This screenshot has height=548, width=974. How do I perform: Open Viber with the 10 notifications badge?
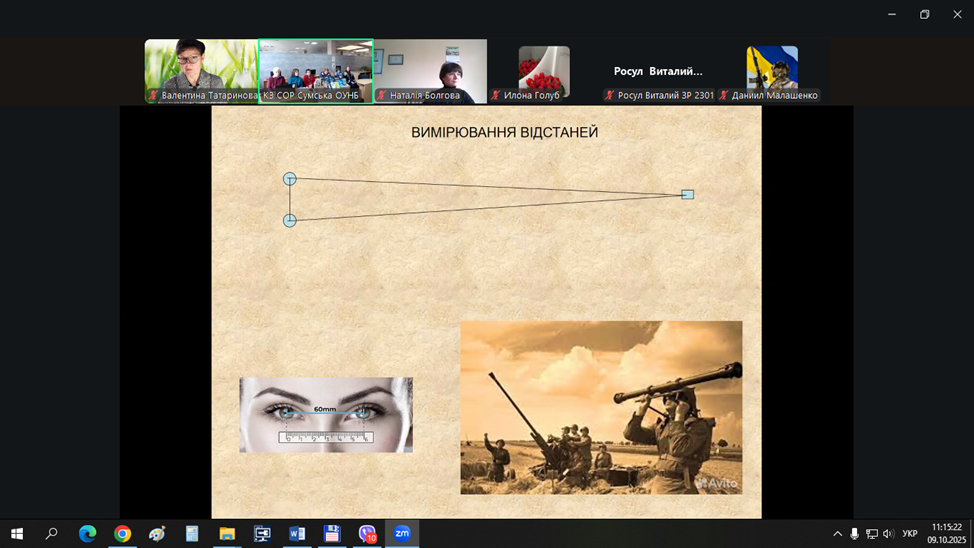pyautogui.click(x=367, y=534)
